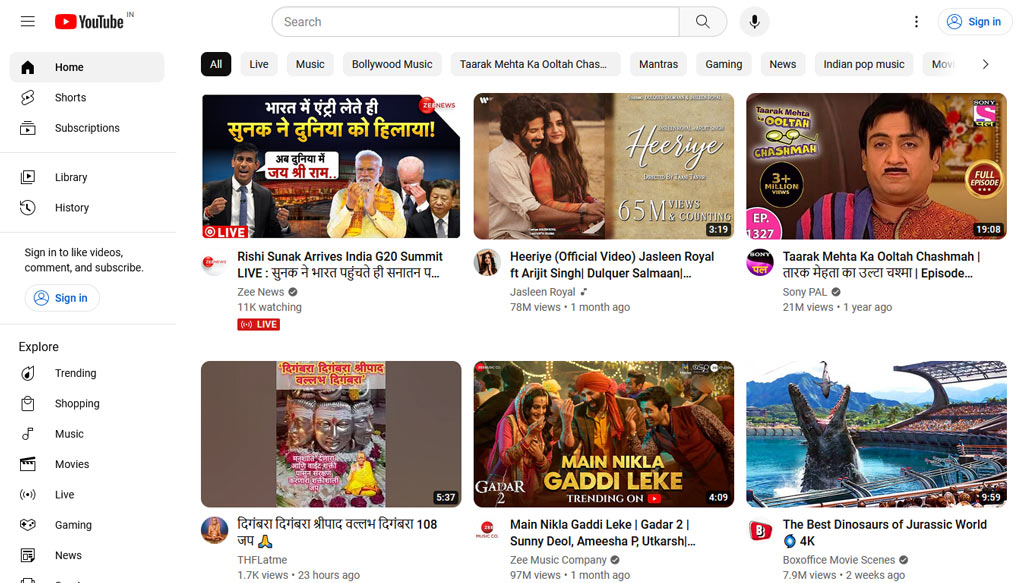Open the Rishi Sunak G20 Summit video title
The width and height of the screenshot is (1024, 583).
tap(340, 264)
